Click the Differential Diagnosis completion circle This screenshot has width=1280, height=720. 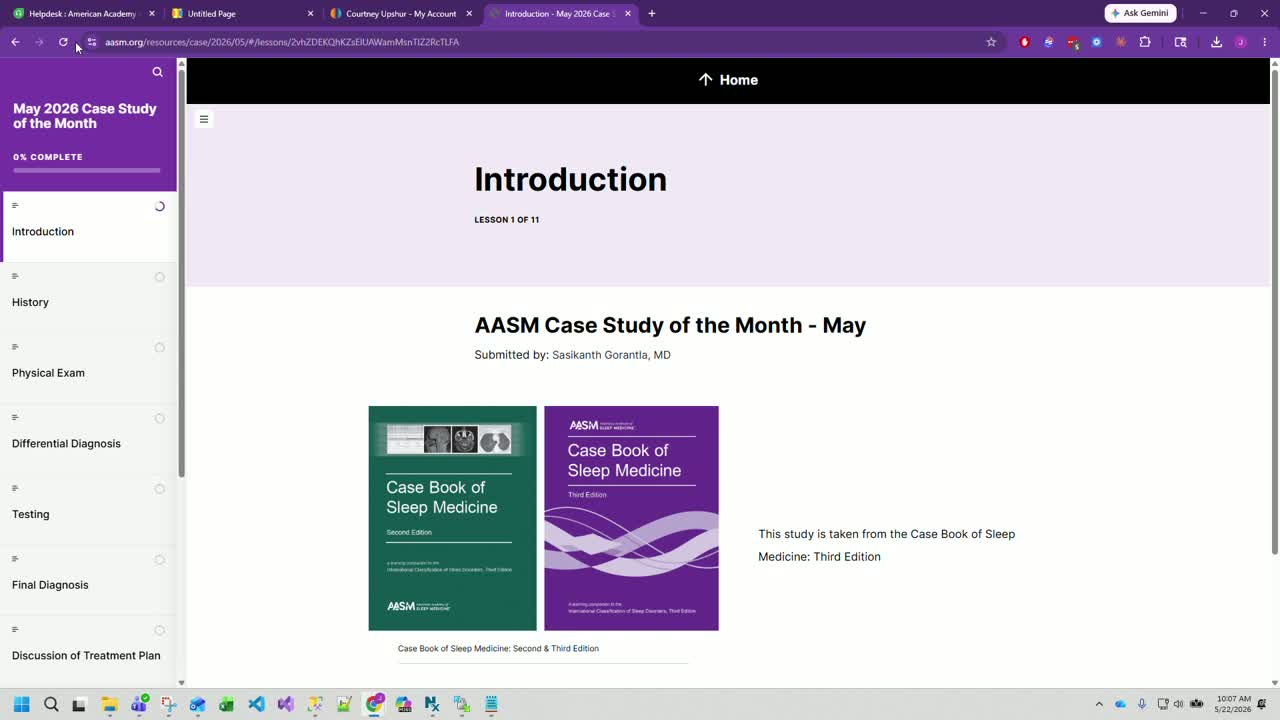[x=160, y=418]
